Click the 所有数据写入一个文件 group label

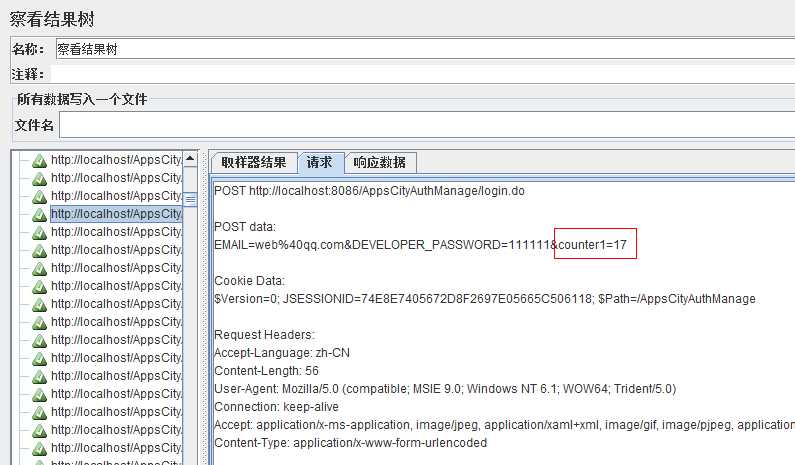click(82, 99)
